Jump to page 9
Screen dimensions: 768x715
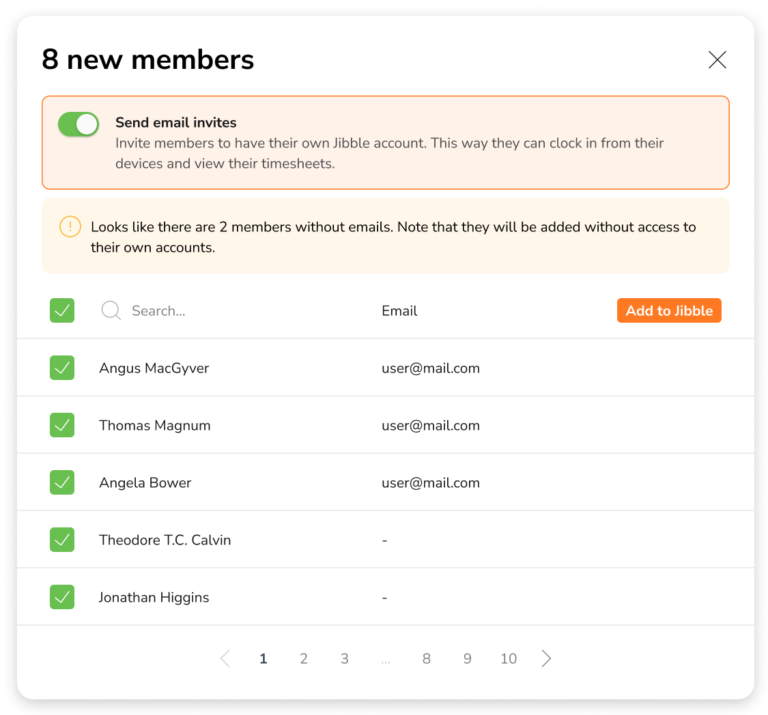pyautogui.click(x=467, y=659)
